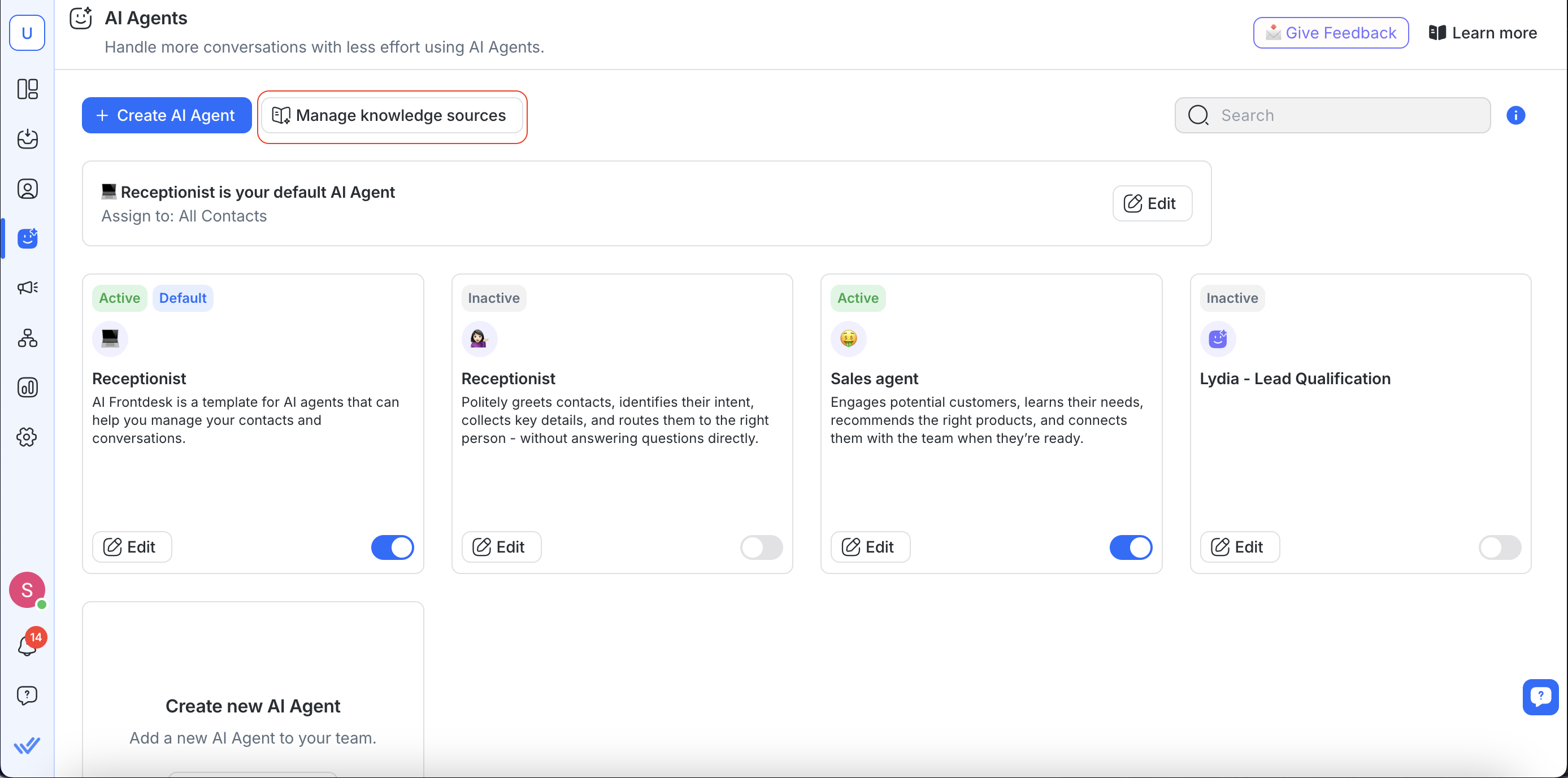Turn off the Sales agent
1568x778 pixels.
[x=1130, y=547]
